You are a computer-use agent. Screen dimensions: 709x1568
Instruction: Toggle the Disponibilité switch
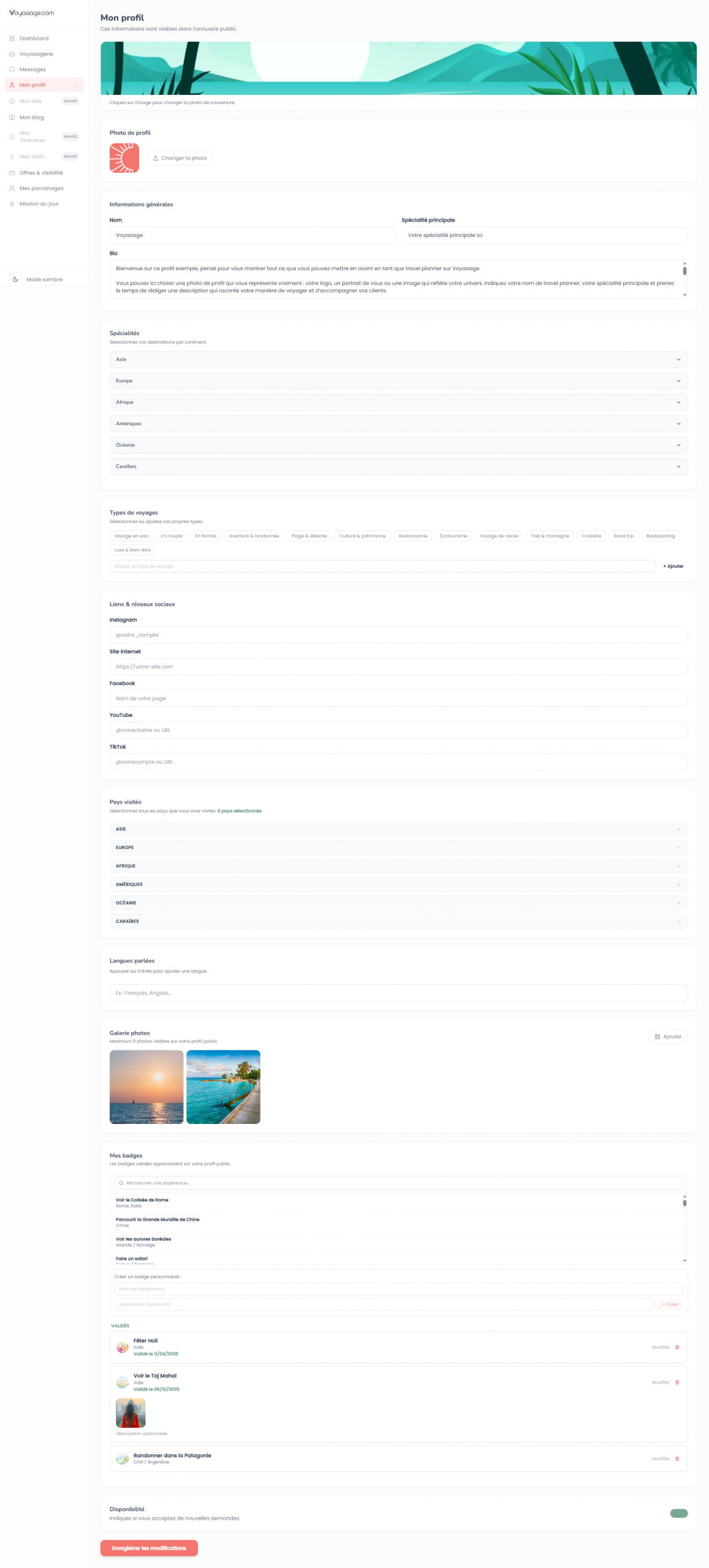pos(679,1513)
